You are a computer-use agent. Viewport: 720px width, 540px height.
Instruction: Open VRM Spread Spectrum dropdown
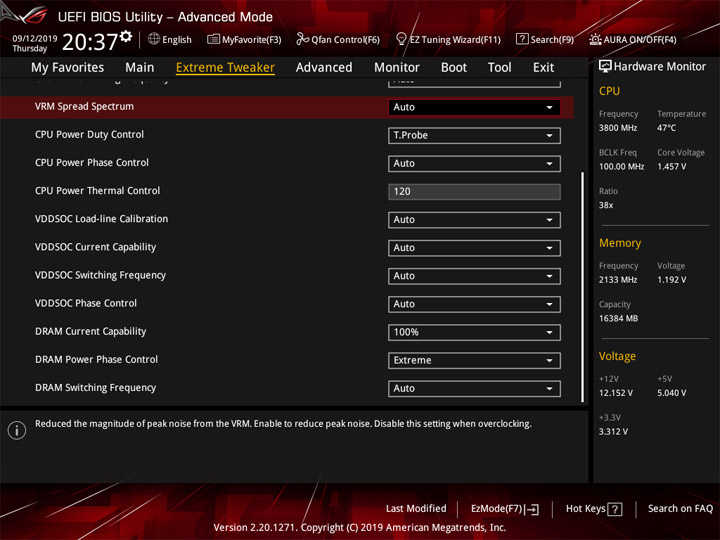pos(474,107)
